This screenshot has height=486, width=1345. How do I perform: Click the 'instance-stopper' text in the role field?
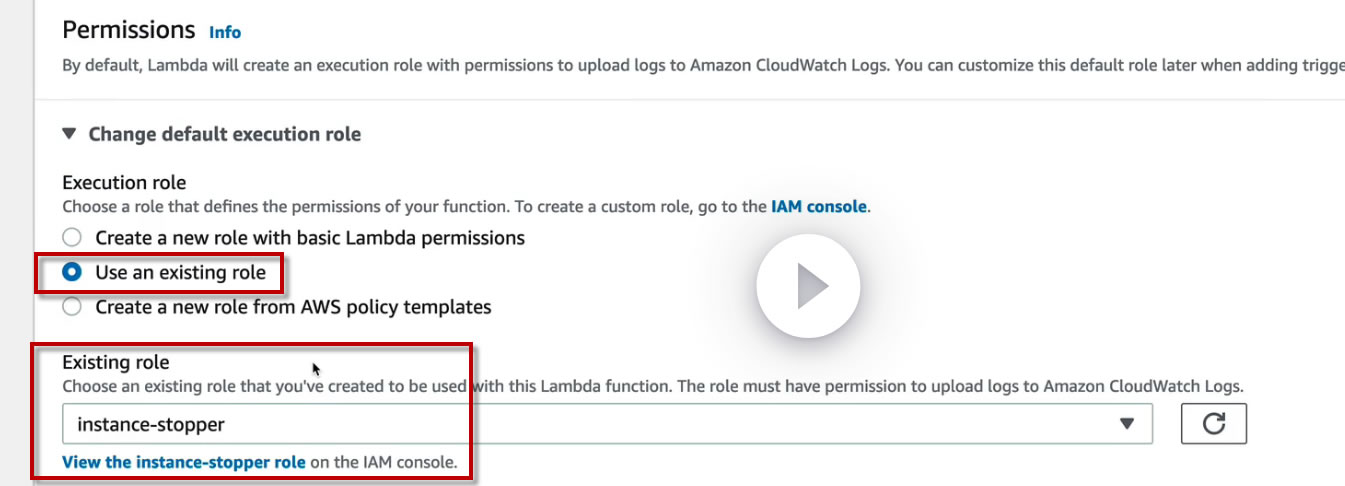151,424
